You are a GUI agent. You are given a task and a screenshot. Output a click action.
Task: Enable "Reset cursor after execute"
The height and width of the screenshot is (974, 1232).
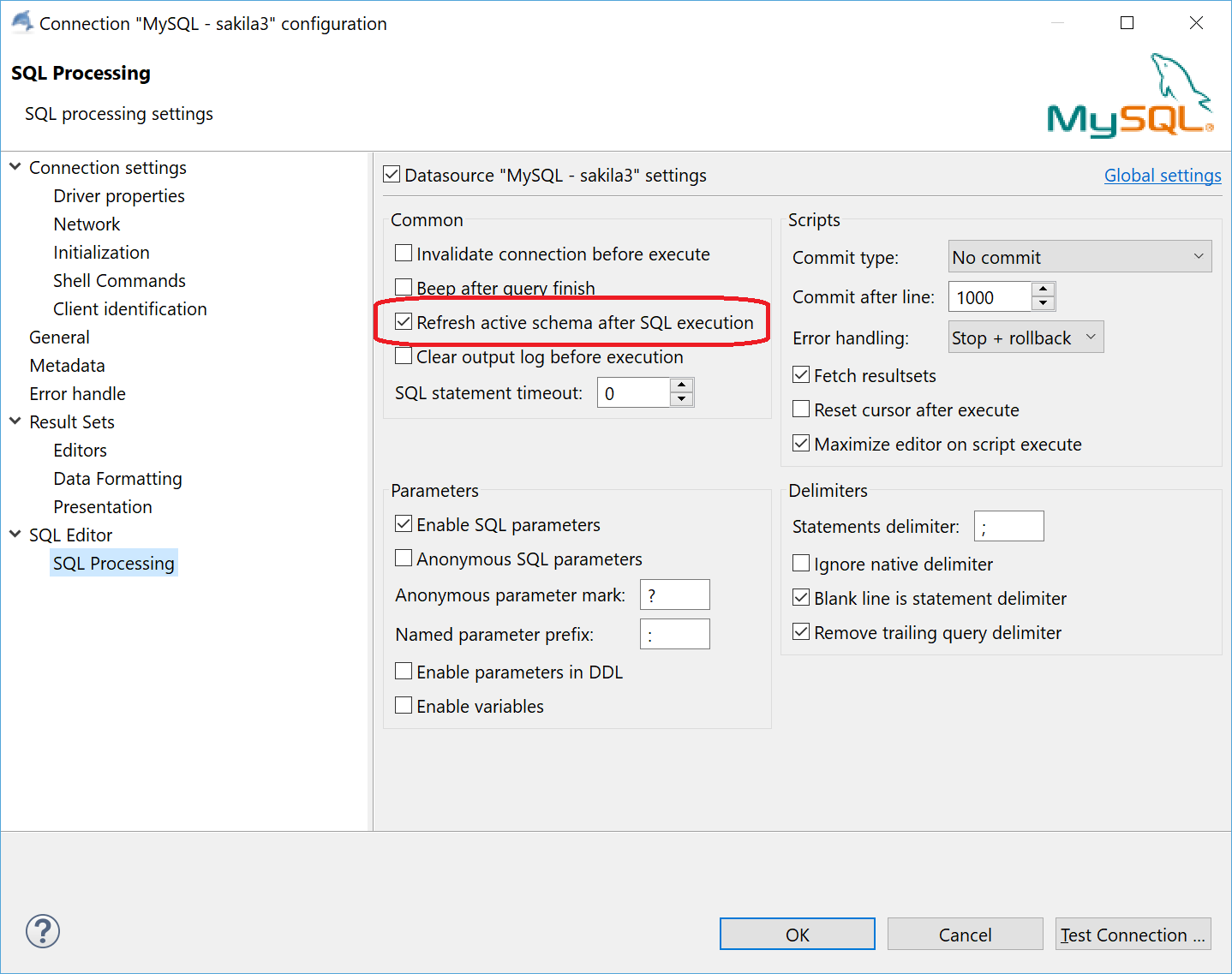tap(801, 409)
